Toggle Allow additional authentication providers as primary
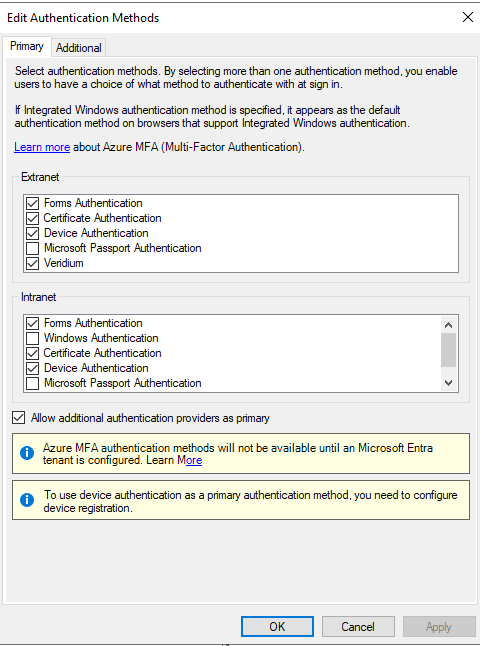The width and height of the screenshot is (480, 646). coord(19,418)
